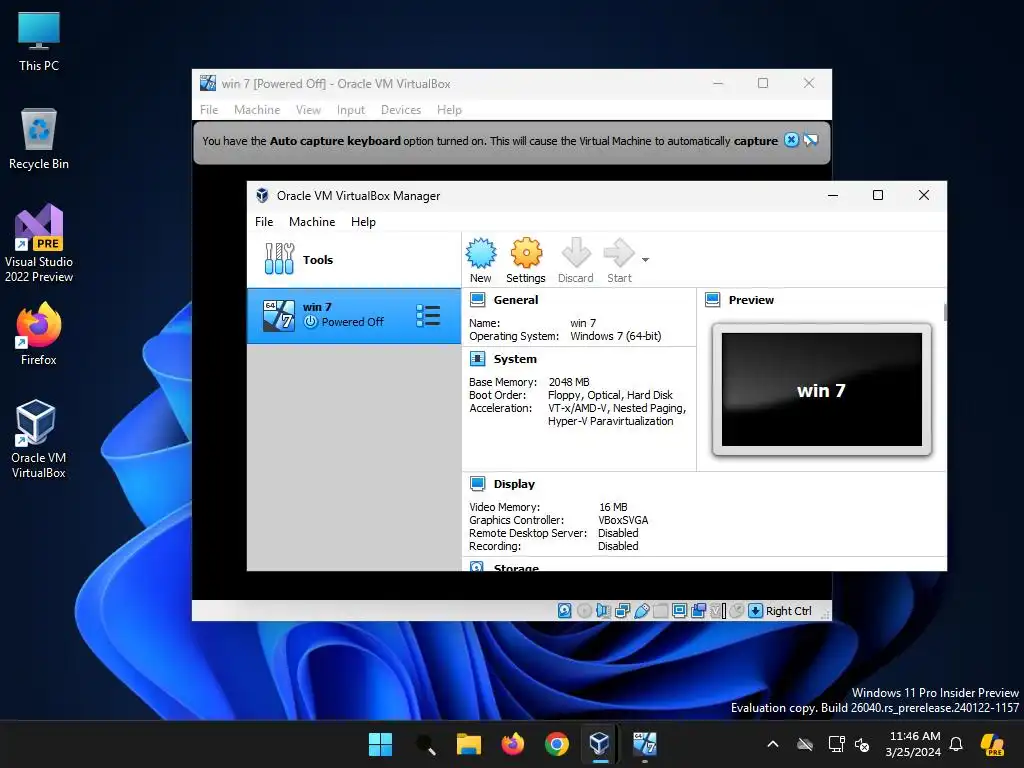Click the Manager details pane scrollbar
1024x768 pixels.
point(945,312)
